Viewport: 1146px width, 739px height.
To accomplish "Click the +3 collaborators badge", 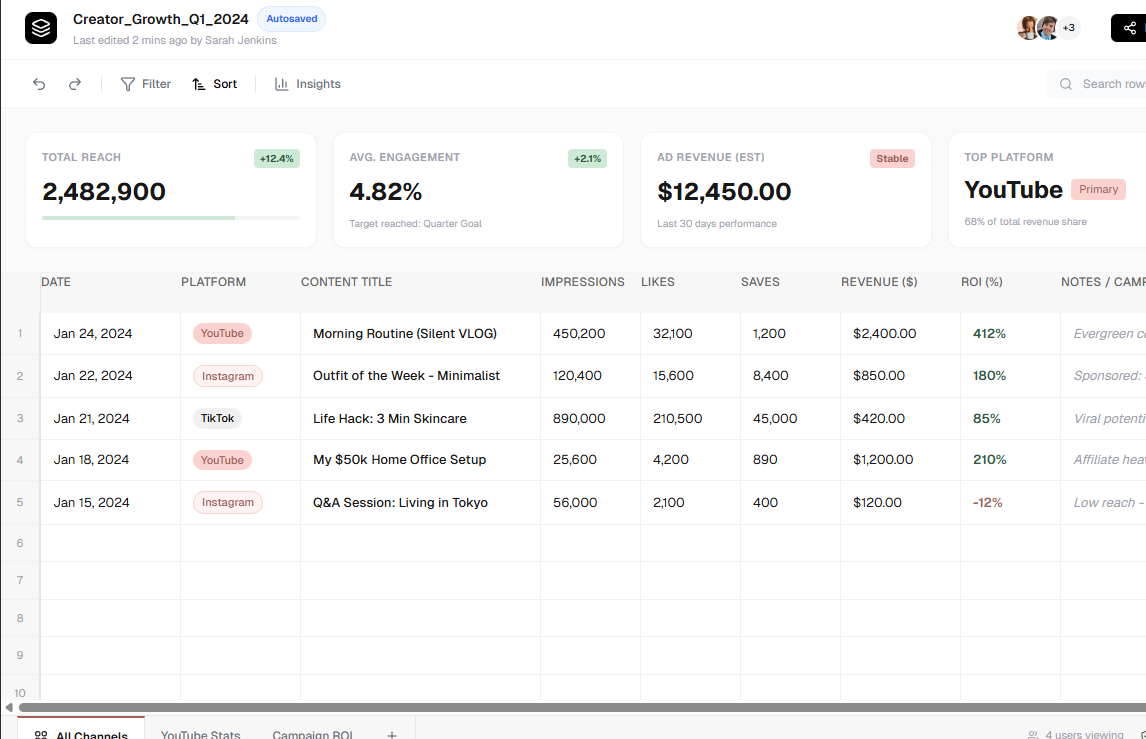I will (x=1068, y=28).
